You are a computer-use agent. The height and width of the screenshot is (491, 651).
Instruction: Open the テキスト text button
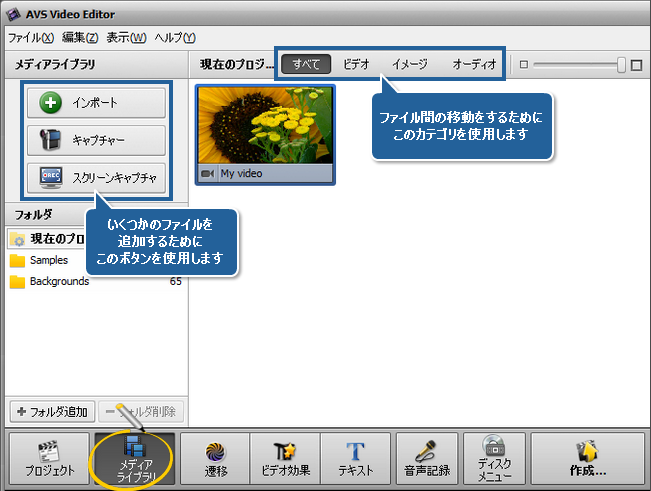click(x=356, y=458)
